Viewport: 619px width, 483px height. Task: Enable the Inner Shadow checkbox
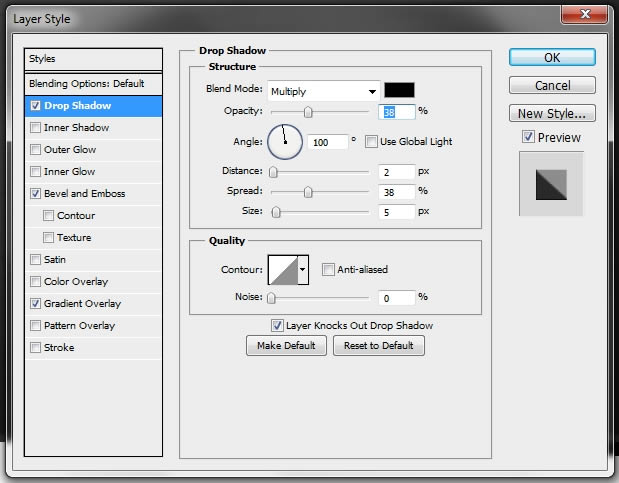coord(36,128)
